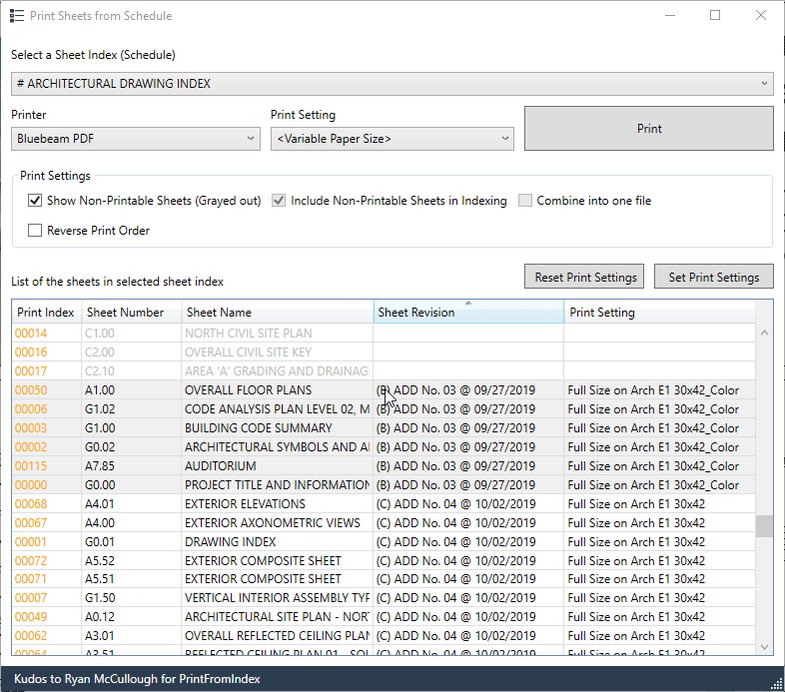Click Reset Print Settings button
This screenshot has width=785, height=692.
click(x=584, y=277)
